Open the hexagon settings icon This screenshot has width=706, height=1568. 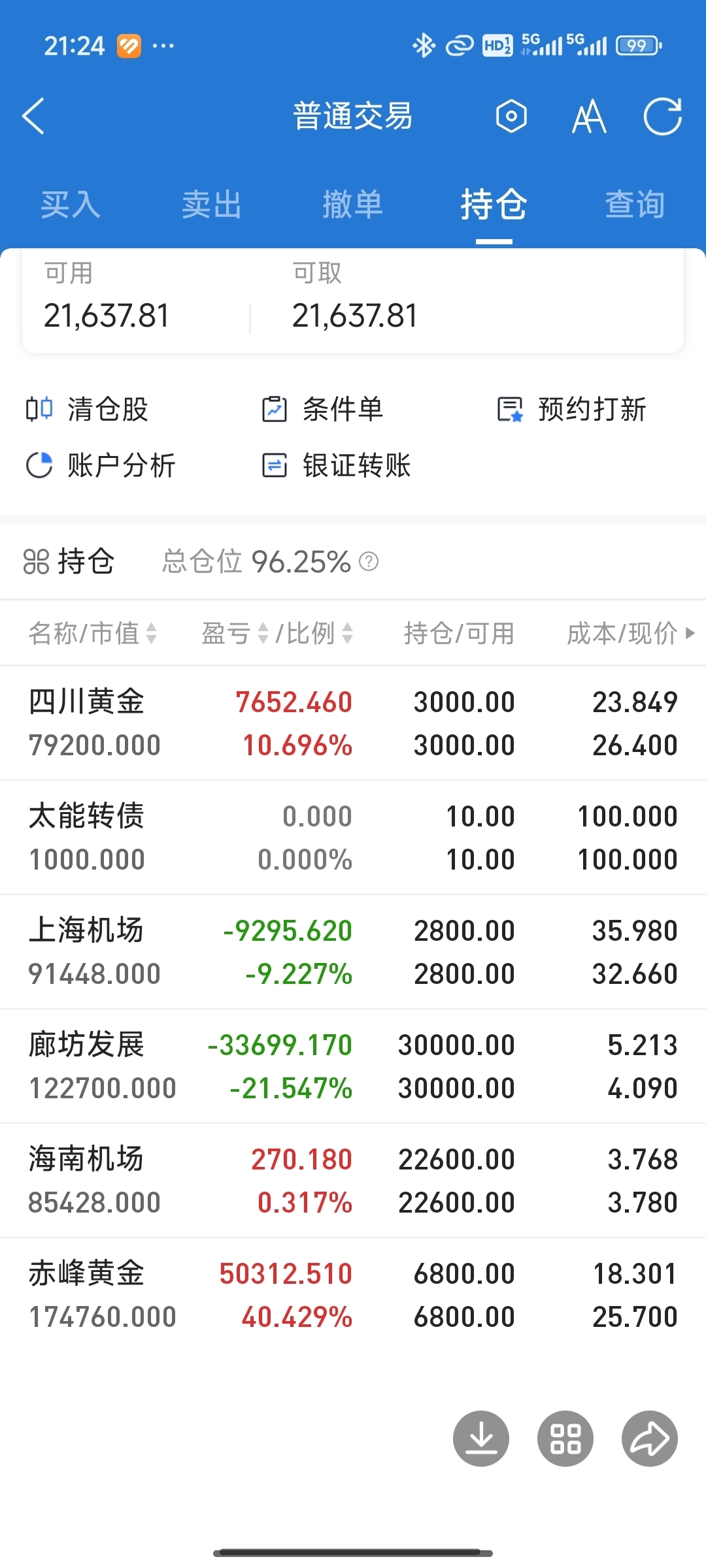511,116
